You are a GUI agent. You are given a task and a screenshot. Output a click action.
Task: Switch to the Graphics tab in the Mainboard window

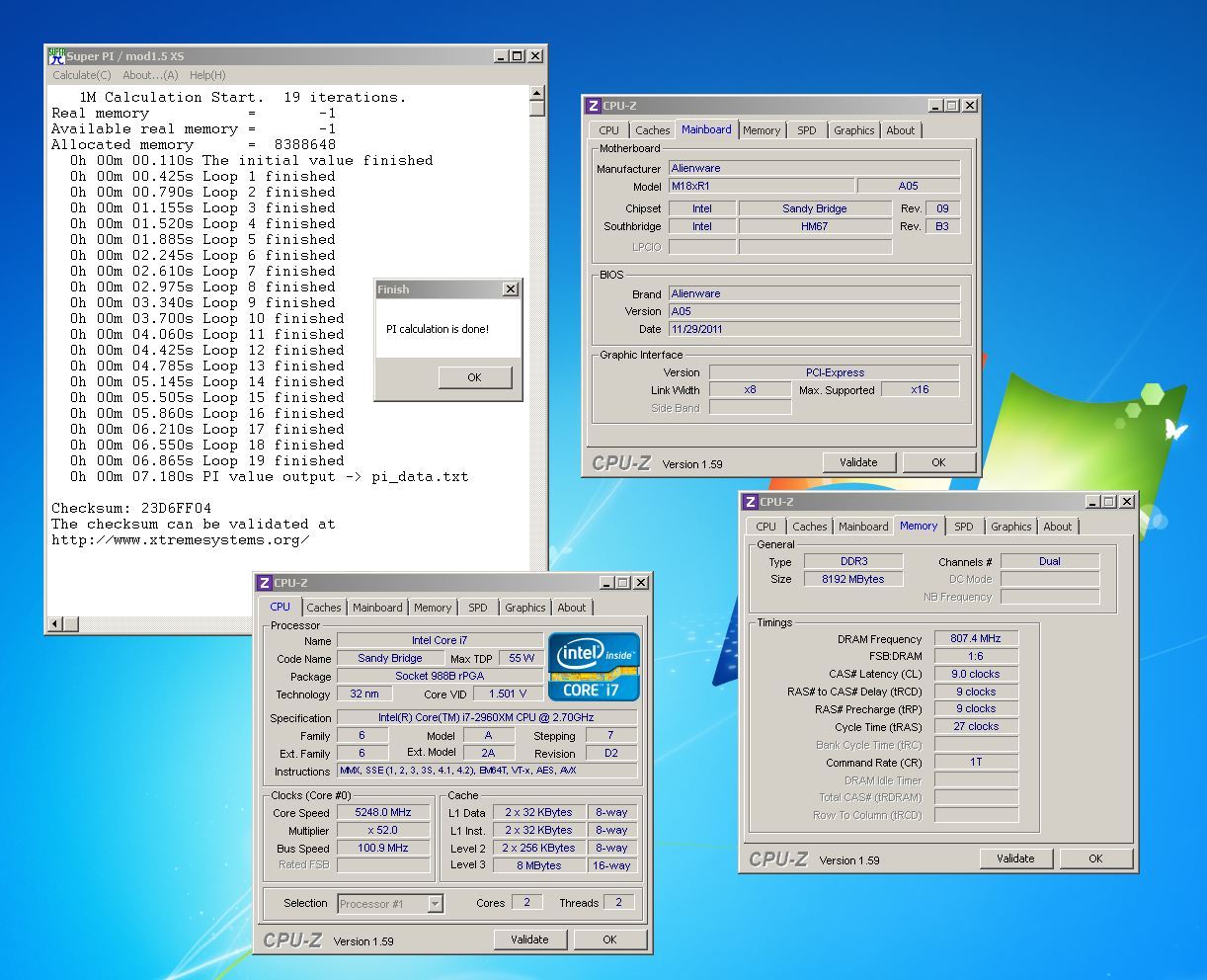coord(853,130)
